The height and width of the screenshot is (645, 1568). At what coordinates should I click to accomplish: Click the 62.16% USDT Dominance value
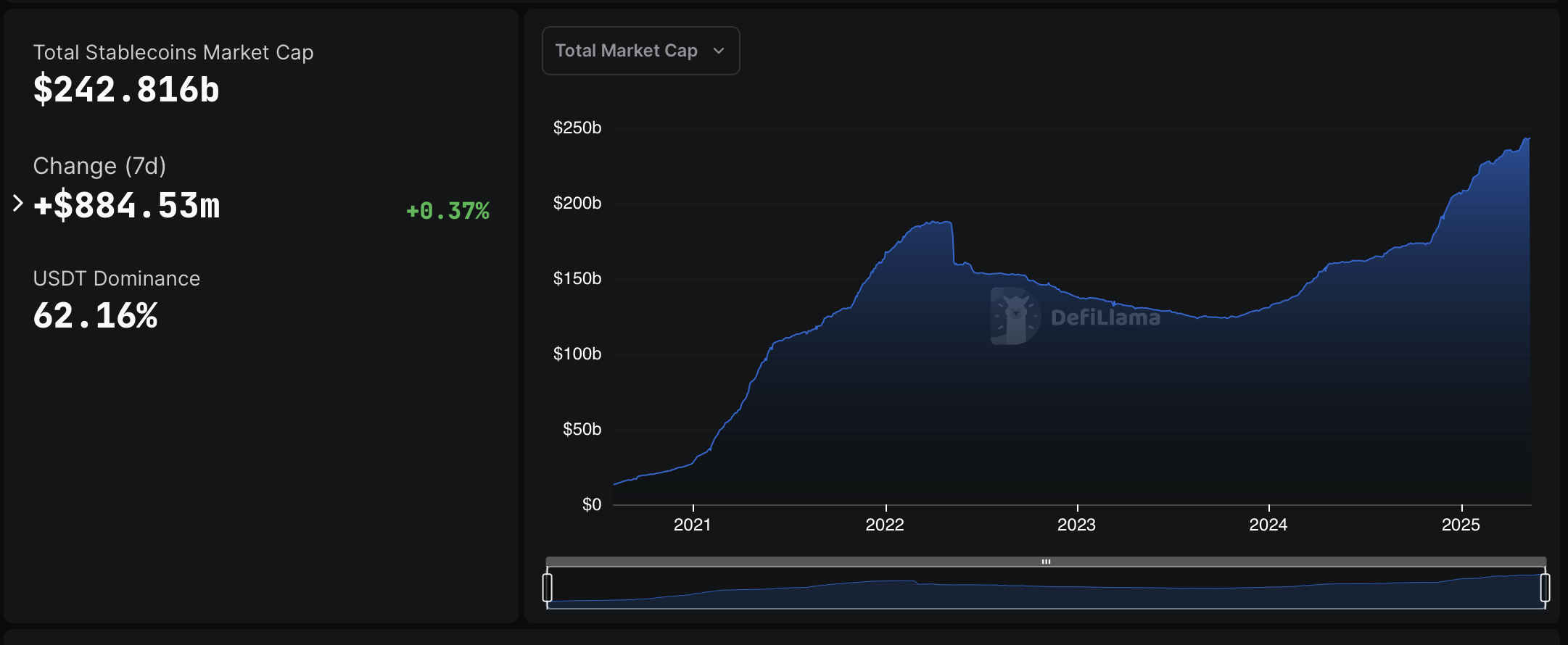tap(96, 316)
